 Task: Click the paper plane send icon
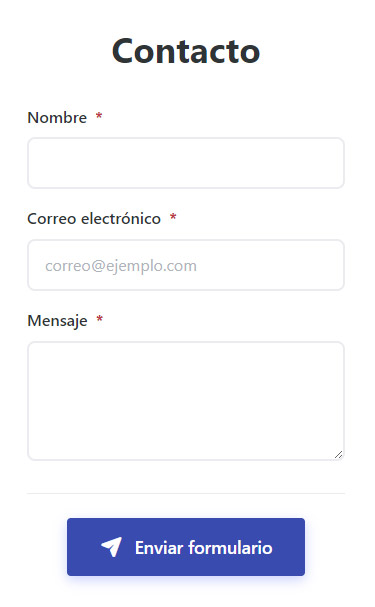pyautogui.click(x=111, y=547)
